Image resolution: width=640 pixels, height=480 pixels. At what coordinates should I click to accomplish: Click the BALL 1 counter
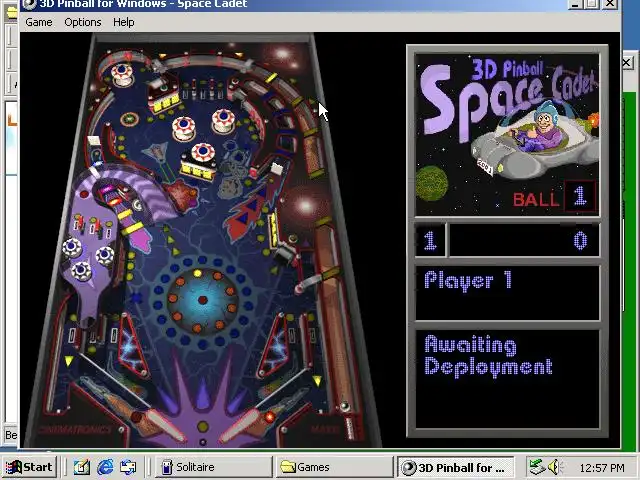coord(553,197)
